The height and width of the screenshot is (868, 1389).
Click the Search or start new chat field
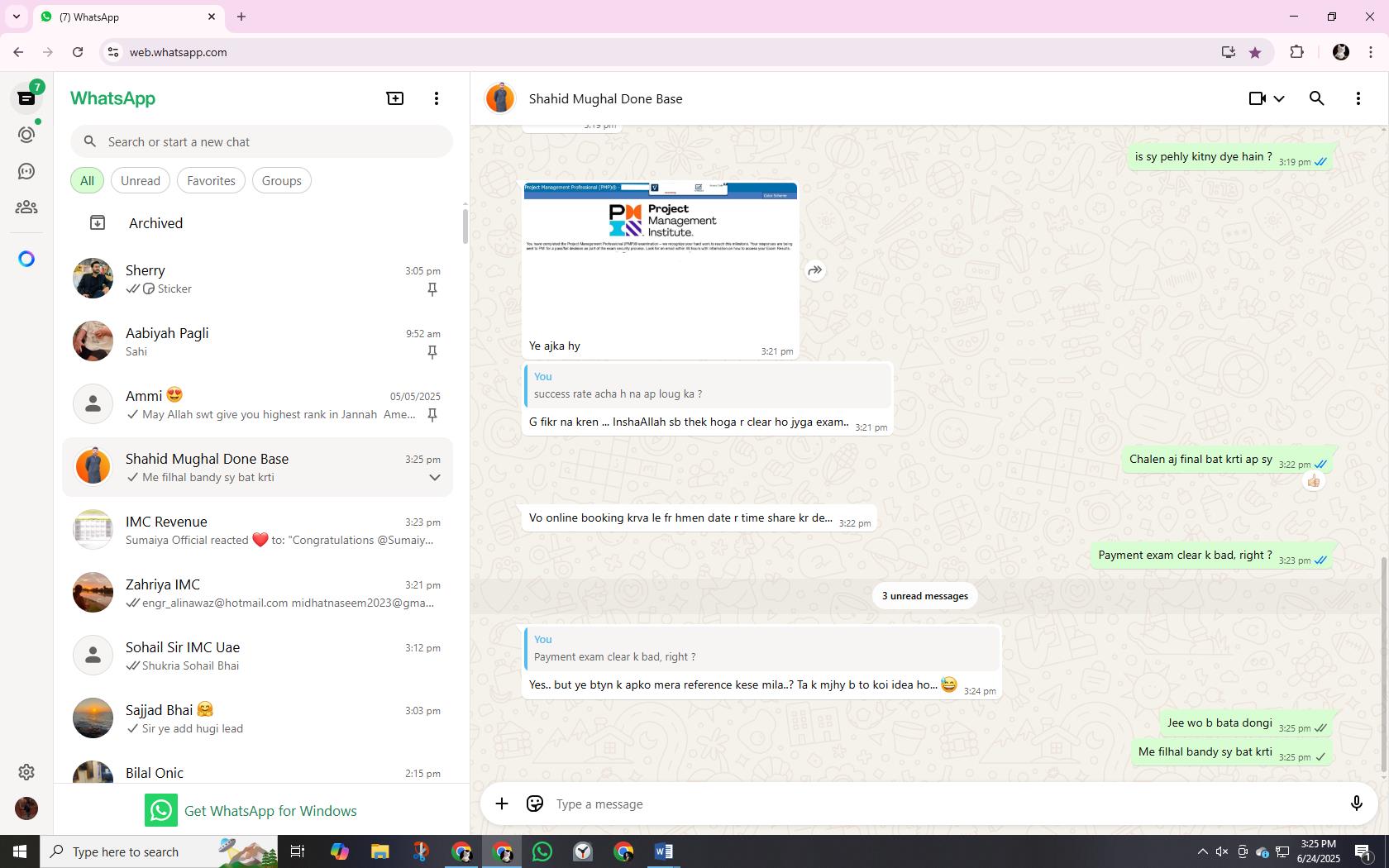click(261, 142)
